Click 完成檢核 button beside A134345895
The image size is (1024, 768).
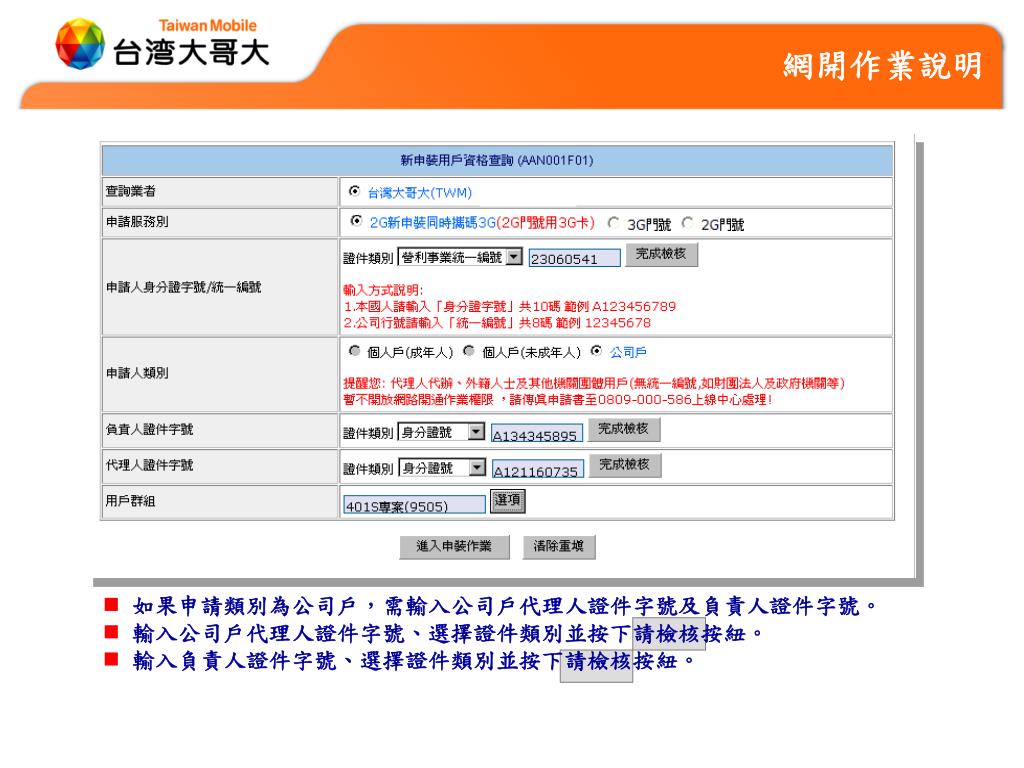[624, 430]
